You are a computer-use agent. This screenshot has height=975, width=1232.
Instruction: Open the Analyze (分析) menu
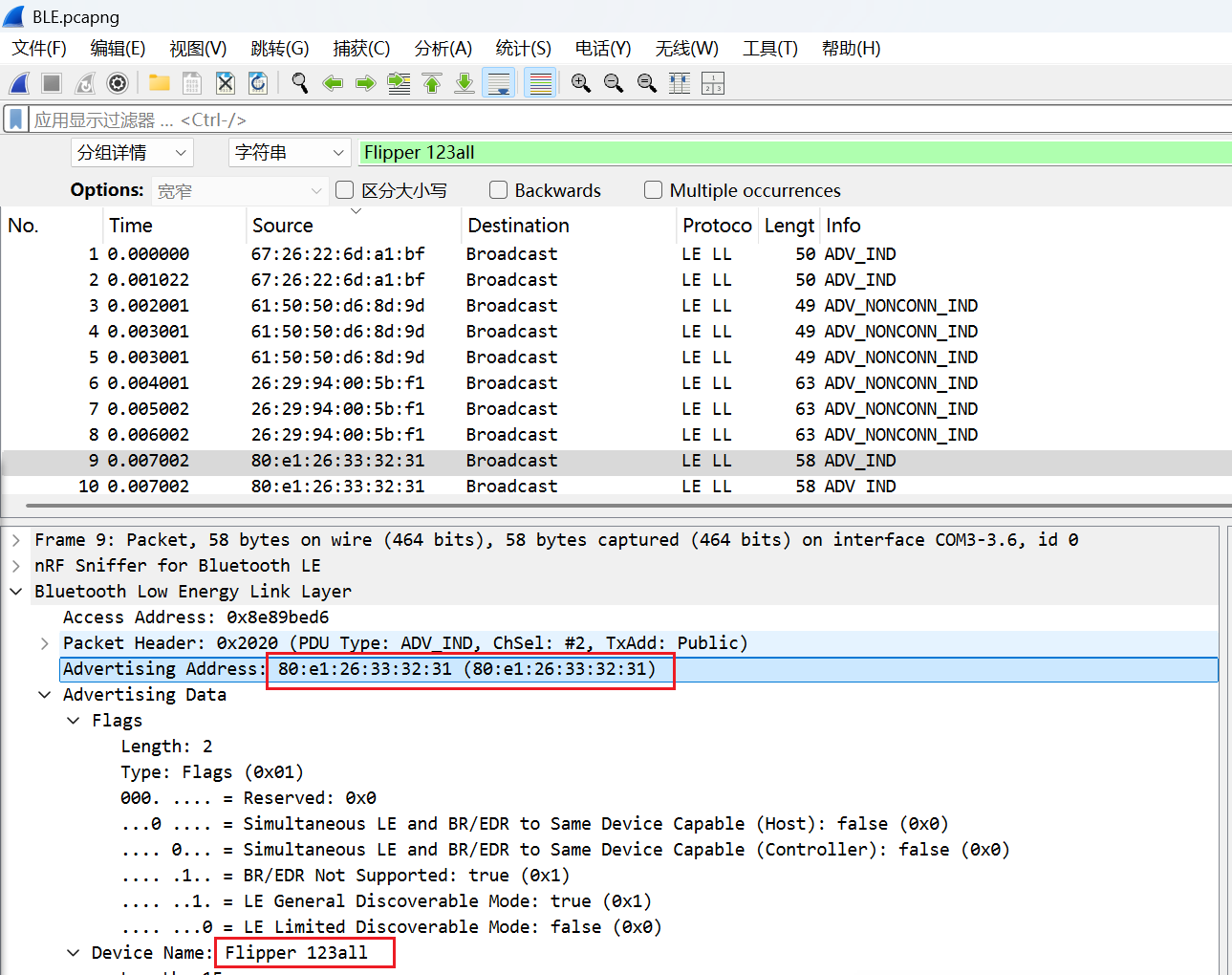pos(443,49)
